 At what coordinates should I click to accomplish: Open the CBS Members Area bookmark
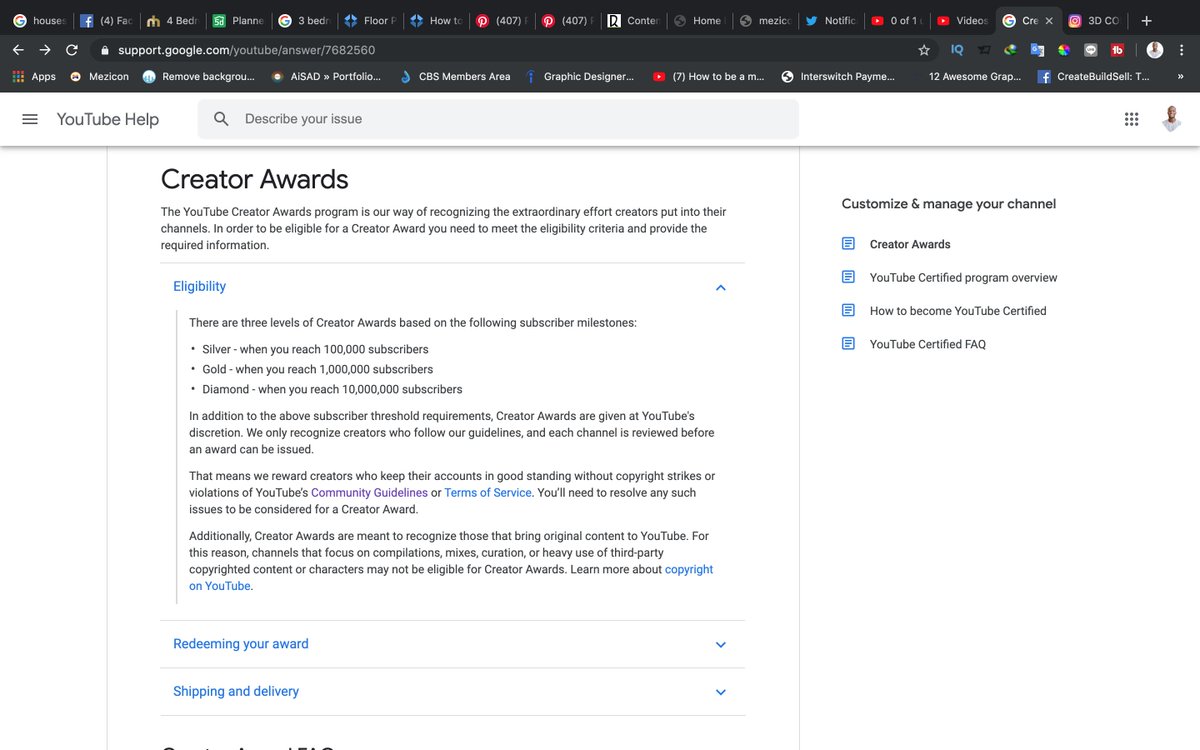tap(454, 76)
